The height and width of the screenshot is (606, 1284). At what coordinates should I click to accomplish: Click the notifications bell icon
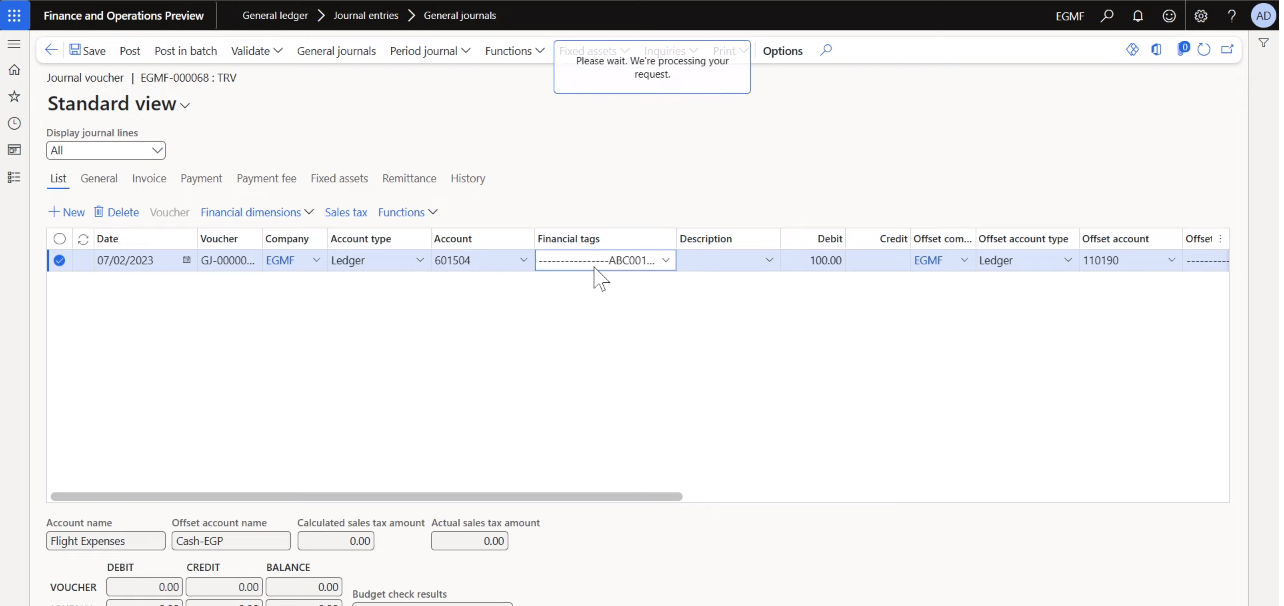(x=1138, y=16)
